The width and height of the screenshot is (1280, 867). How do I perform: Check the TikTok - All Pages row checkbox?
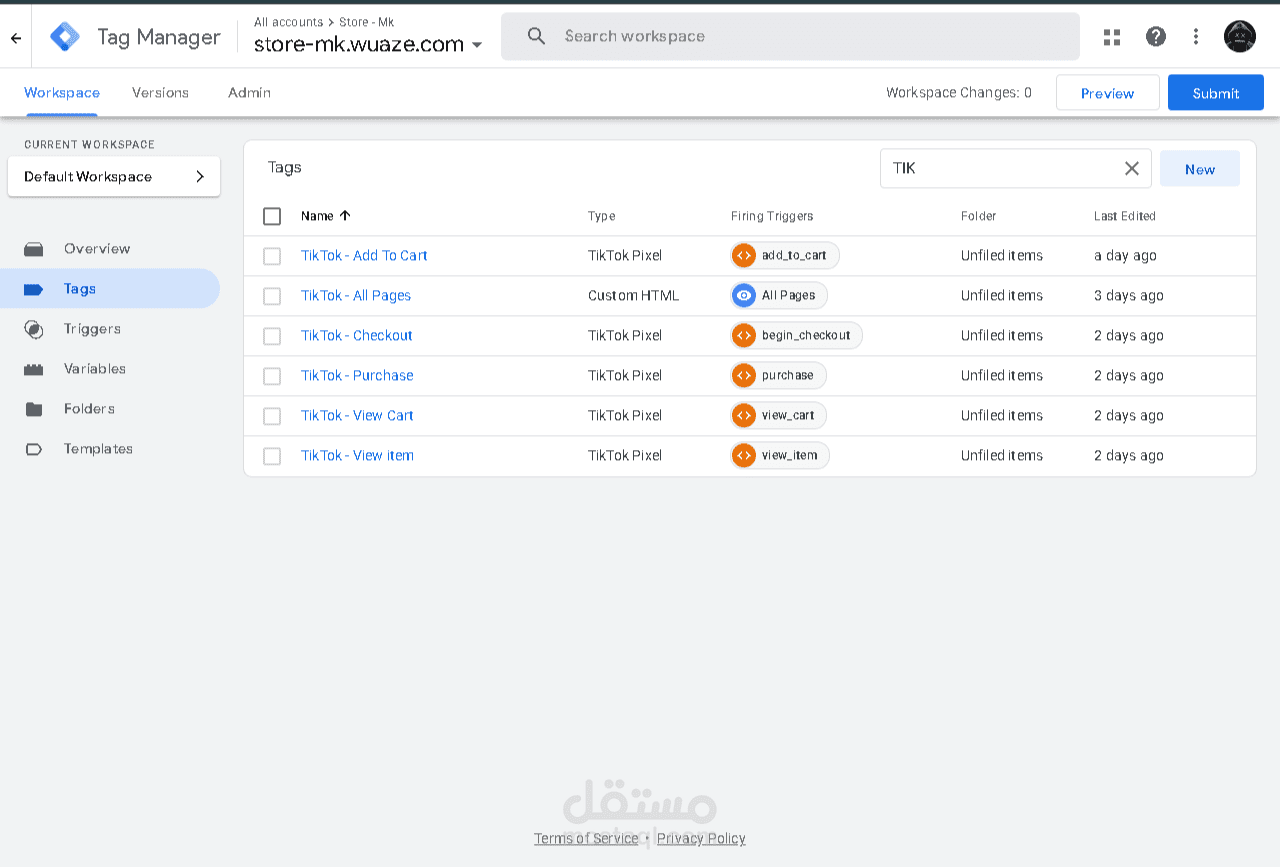tap(272, 296)
